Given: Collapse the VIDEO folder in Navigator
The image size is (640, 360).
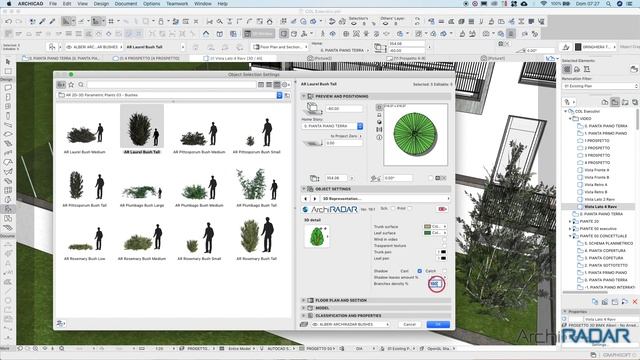Looking at the screenshot, I should coord(570,118).
